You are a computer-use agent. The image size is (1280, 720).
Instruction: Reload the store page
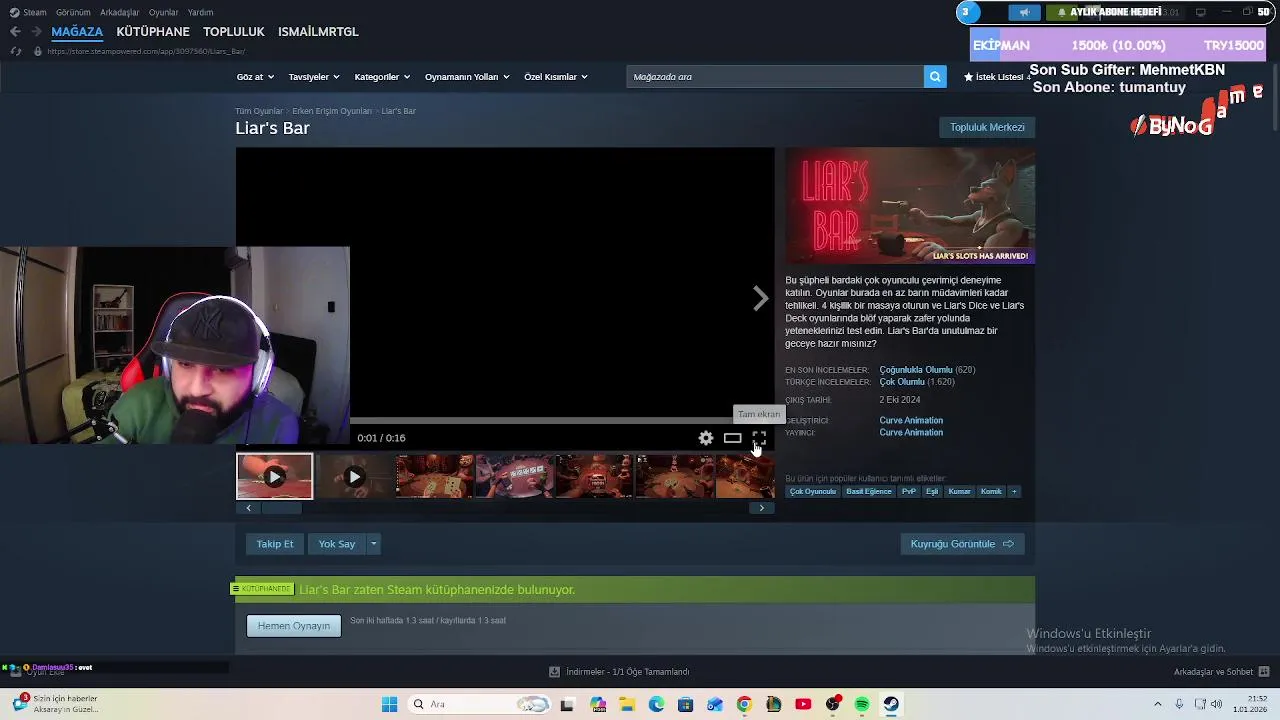point(16,51)
